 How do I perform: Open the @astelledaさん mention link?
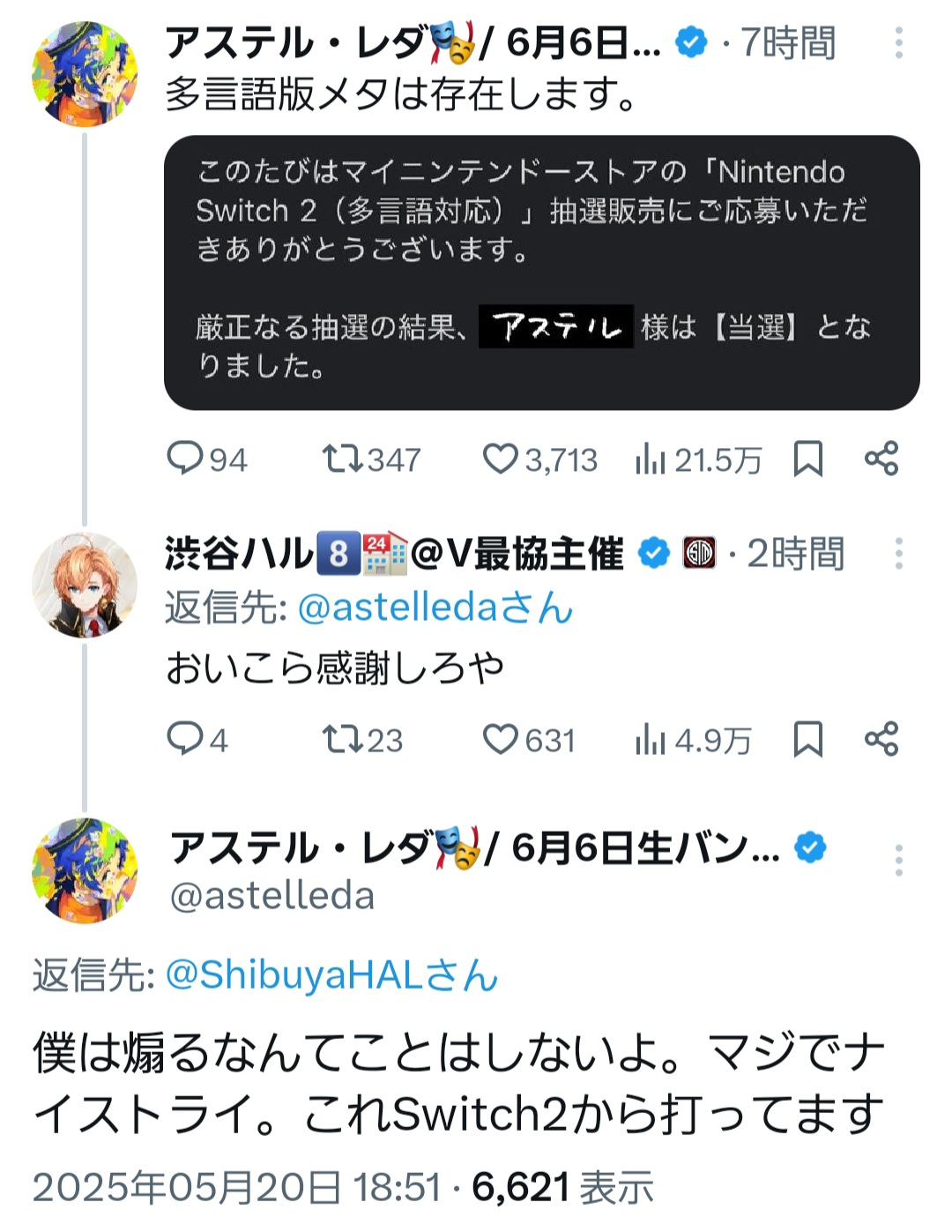click(435, 608)
